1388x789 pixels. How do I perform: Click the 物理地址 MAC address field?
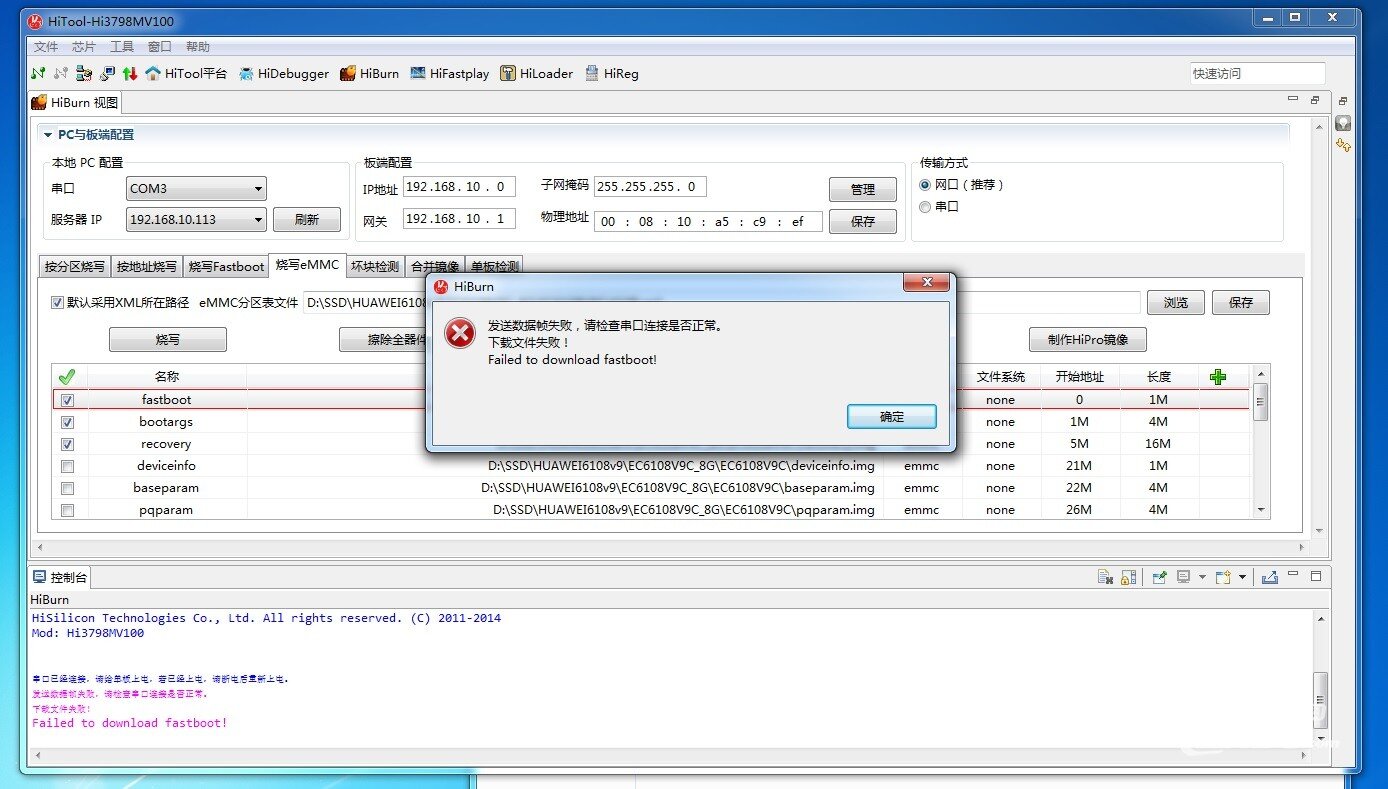click(708, 221)
